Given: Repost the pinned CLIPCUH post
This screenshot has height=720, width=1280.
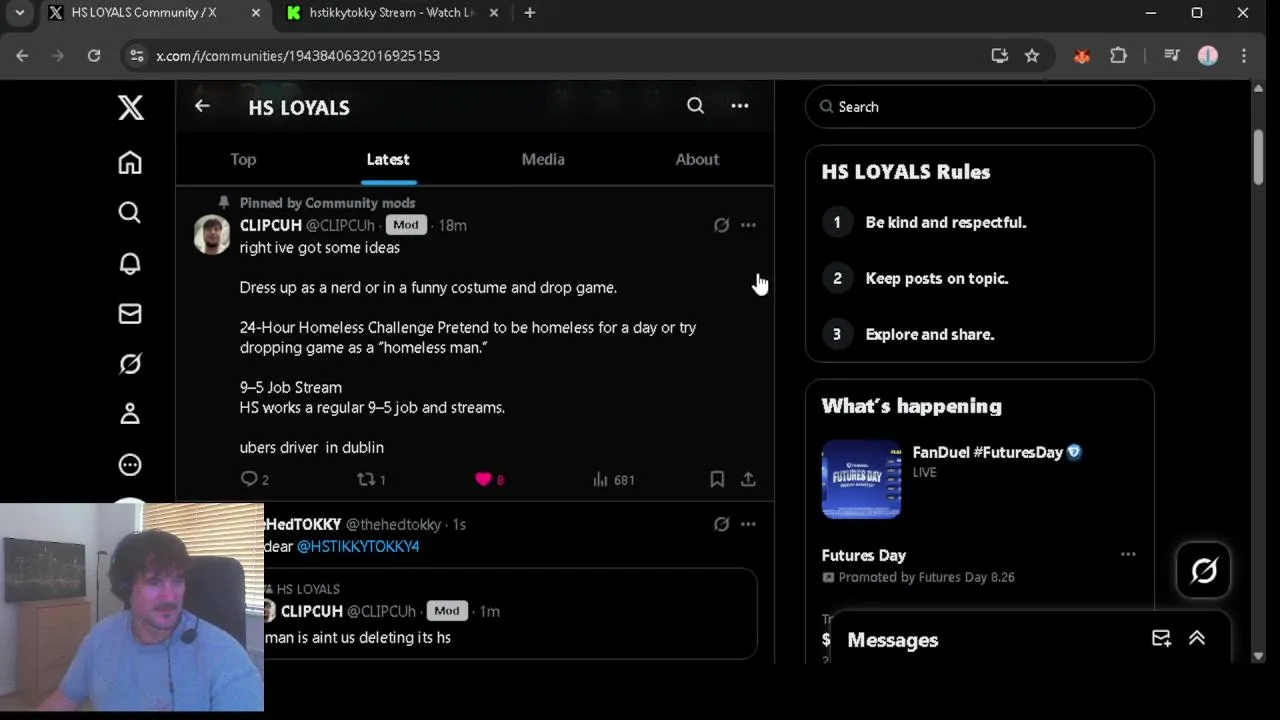Looking at the screenshot, I should [371, 479].
